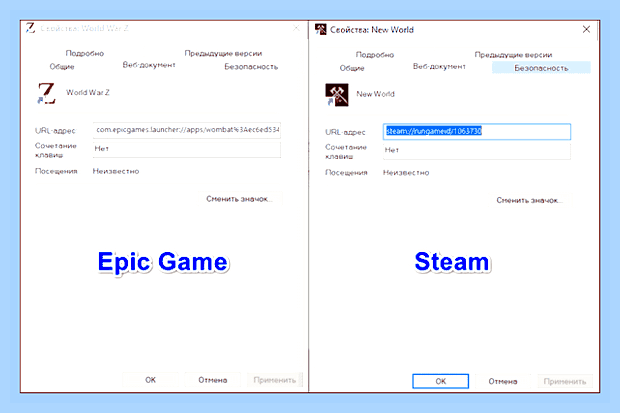Click URL-адрес label in World War Z window

click(55, 131)
